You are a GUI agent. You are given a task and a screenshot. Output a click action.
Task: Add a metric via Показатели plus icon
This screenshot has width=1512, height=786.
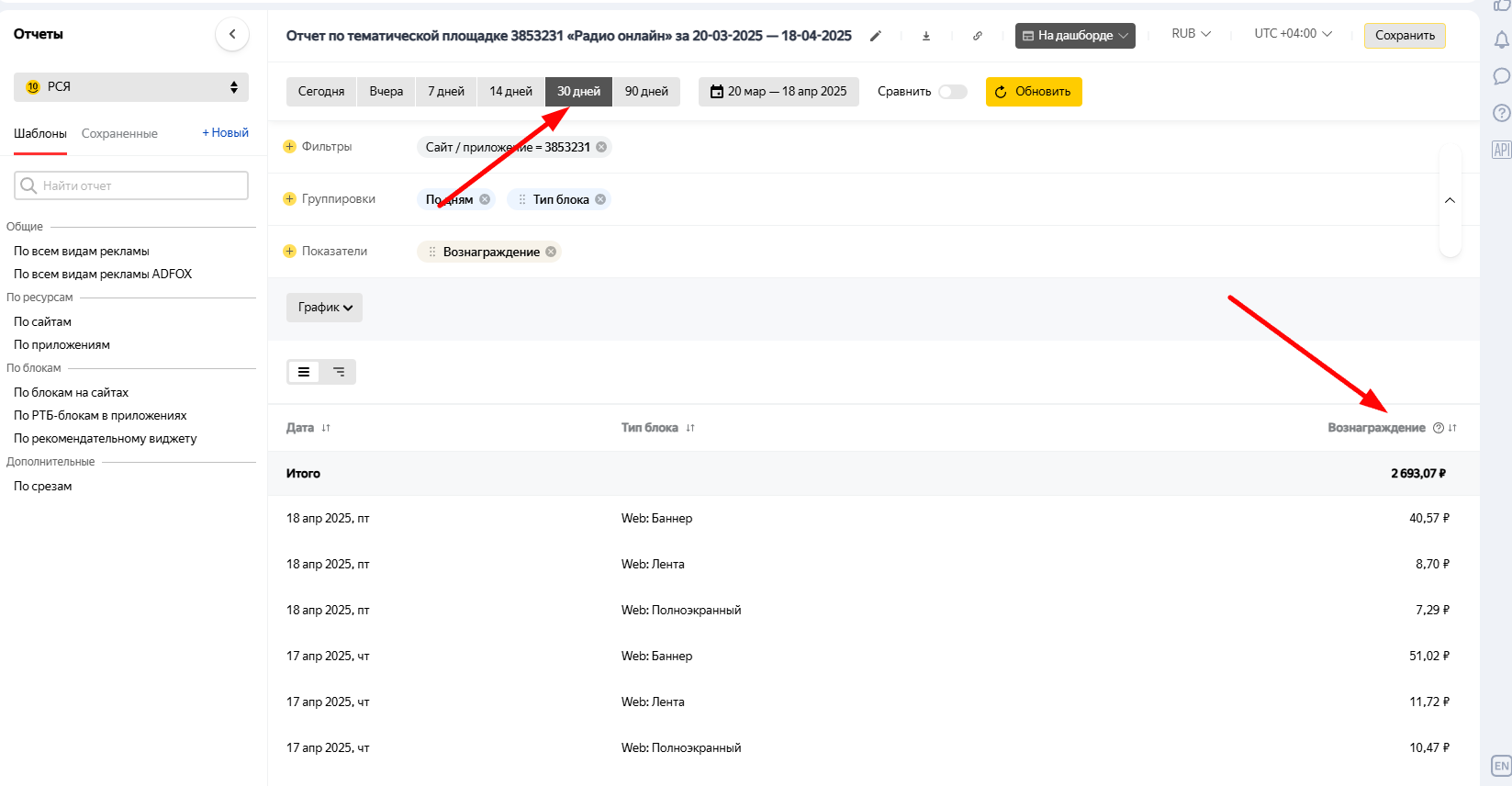click(290, 252)
